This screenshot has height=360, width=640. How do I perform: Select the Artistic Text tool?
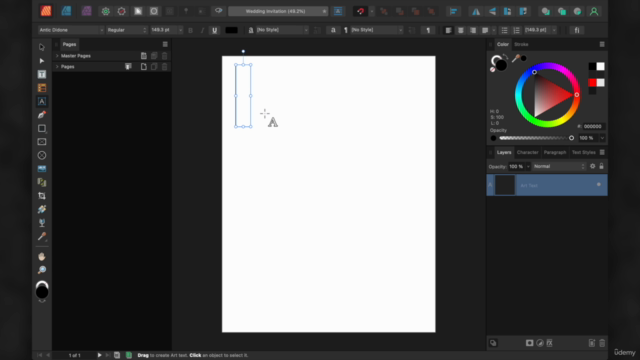tap(42, 101)
